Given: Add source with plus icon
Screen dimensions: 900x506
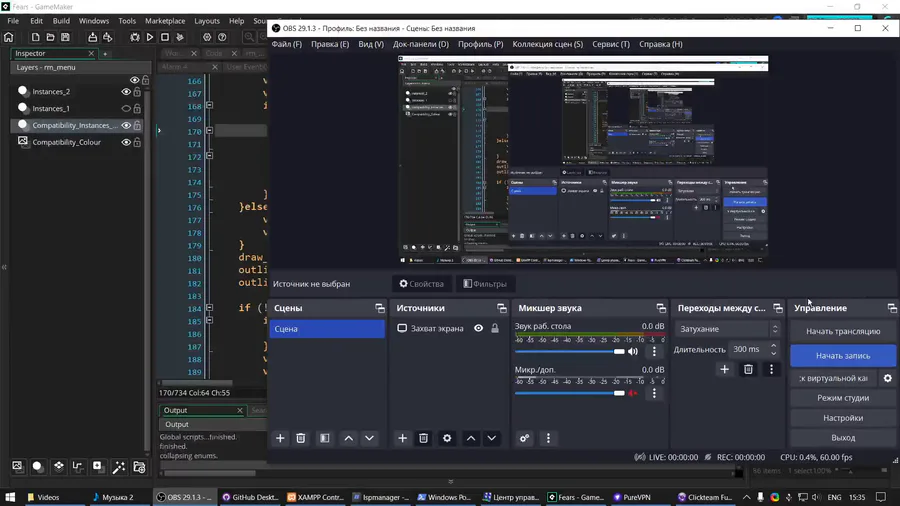Looking at the screenshot, I should point(402,438).
